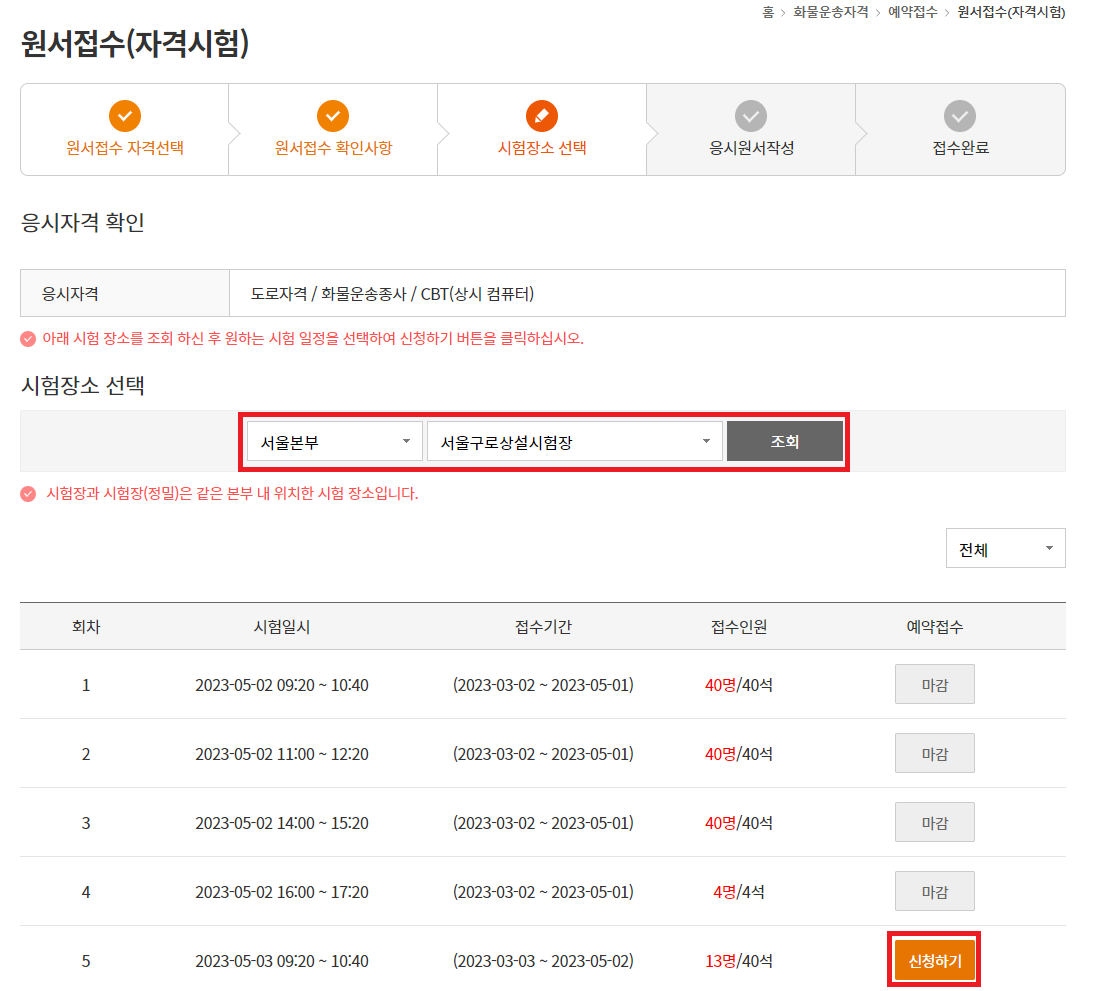This screenshot has height=991, width=1105.
Task: Click the red check icon before the 시험 장소 instruction
Action: pos(26,337)
